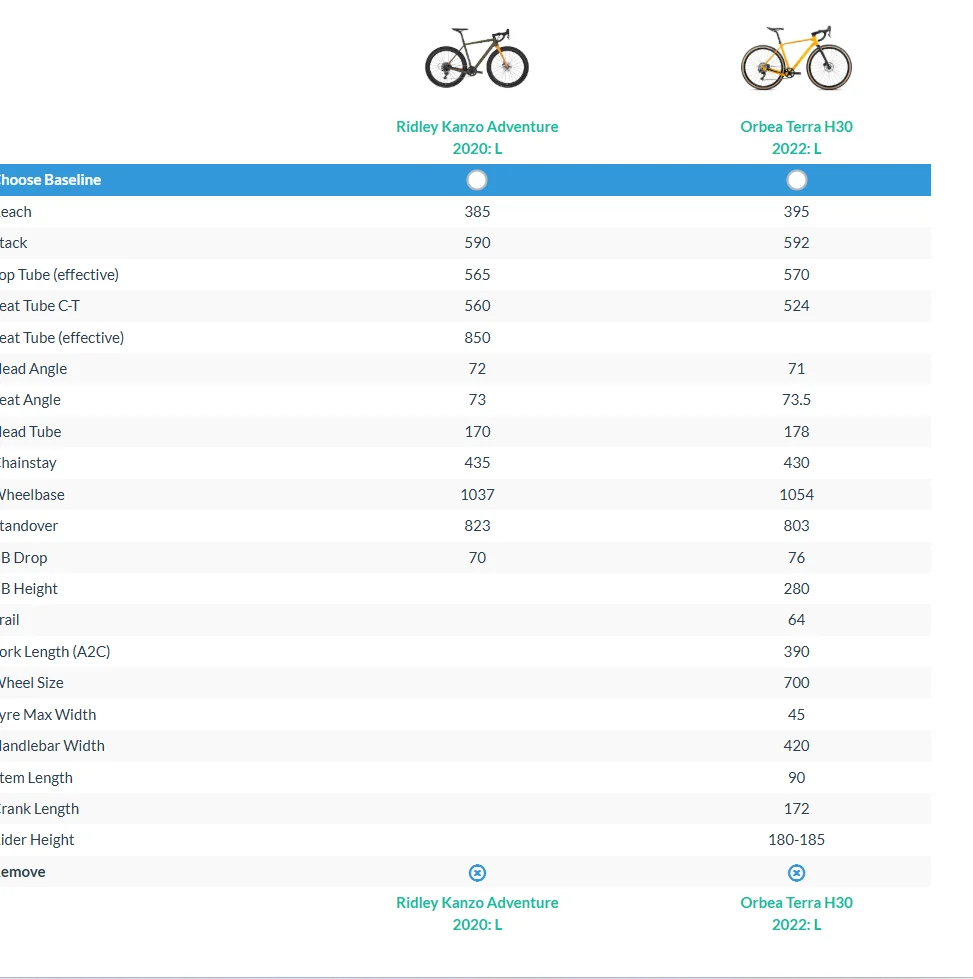Click the Remove row label
Screen dimensions: 973x979
22,872
